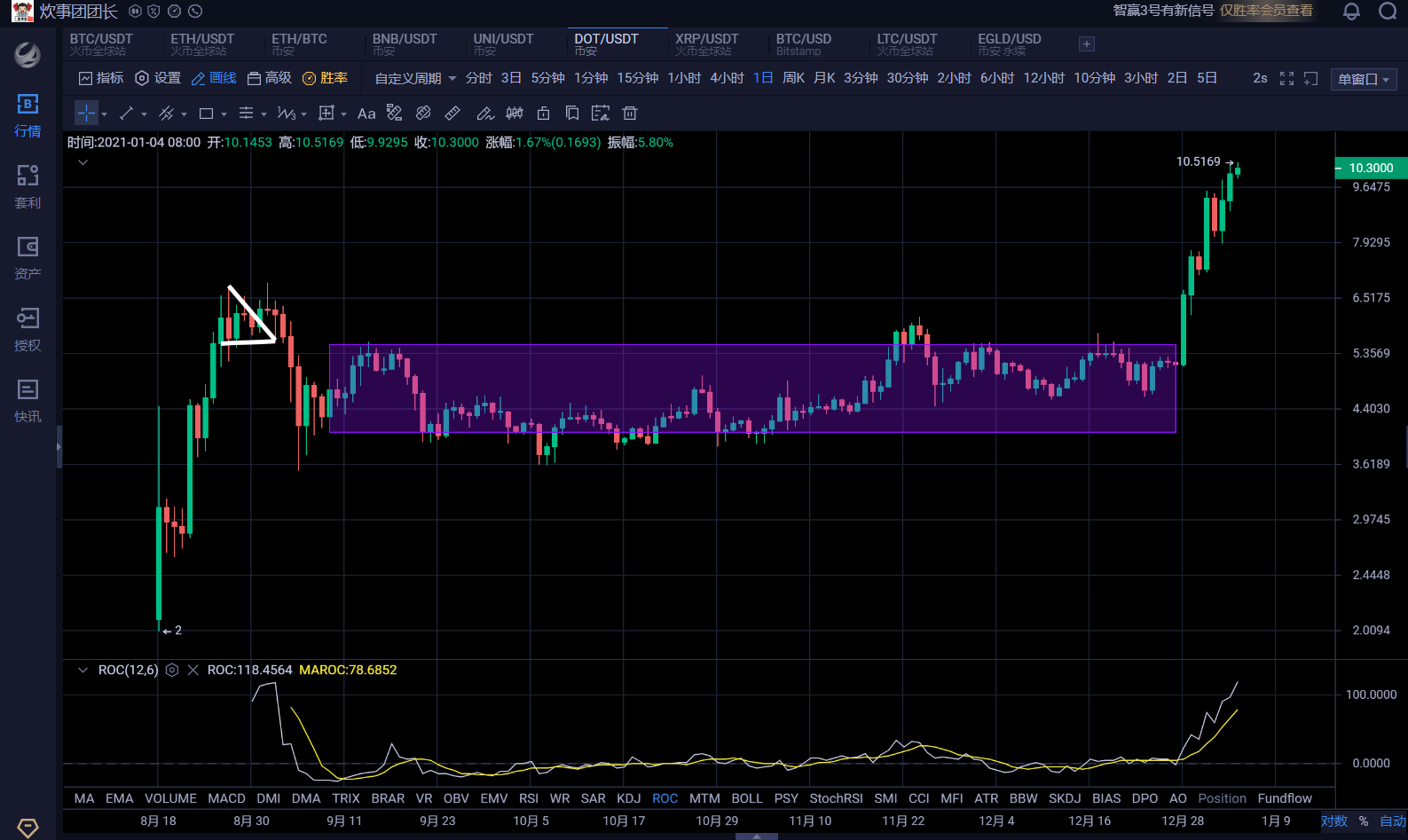1408x840 pixels.
Task: Open 资产 assets in sidebar
Action: tap(28, 257)
